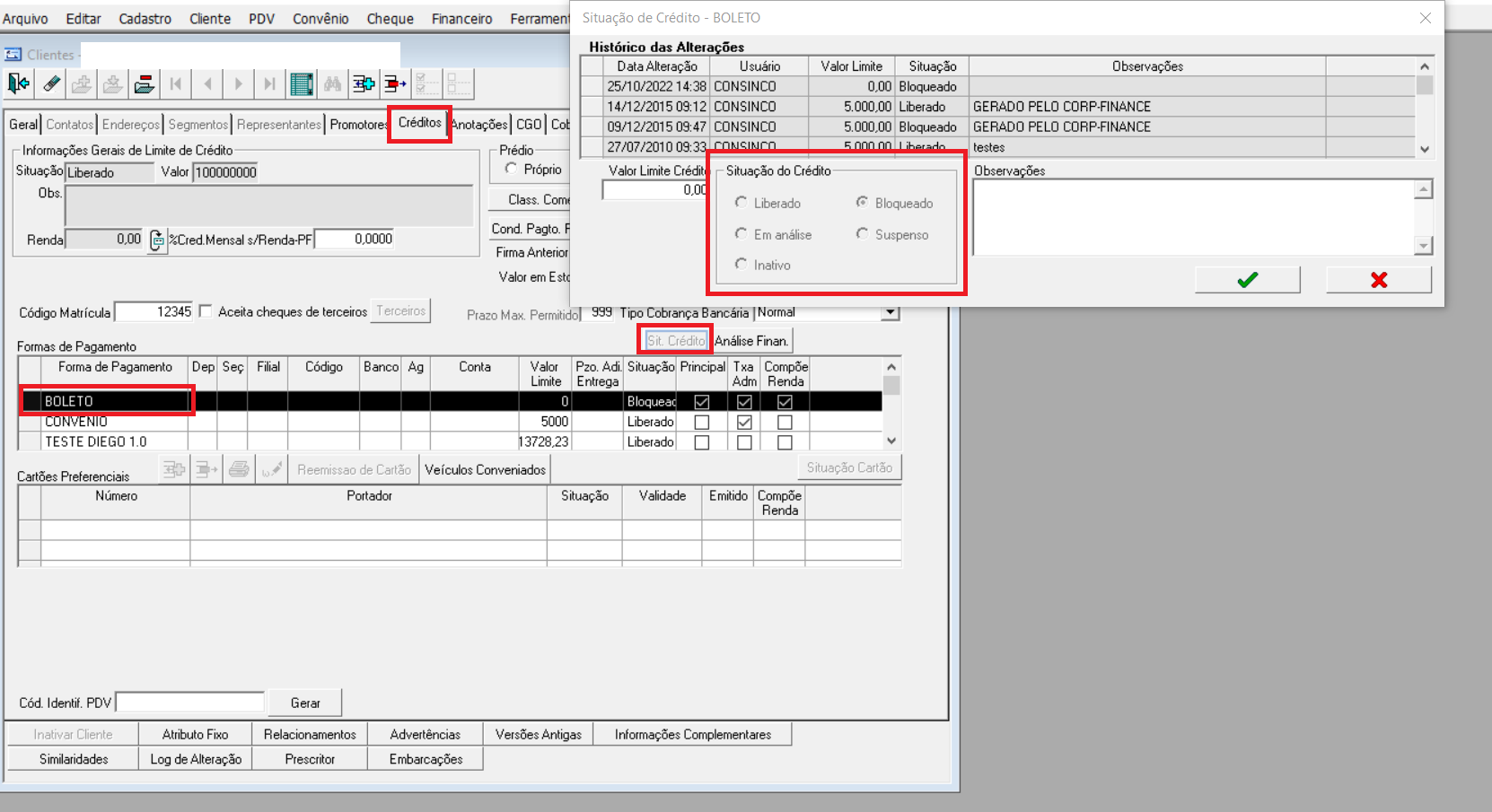Viewport: 1492px width, 812px height.
Task: Click up arrow of Formas de Pagamento scrollbar
Action: tap(891, 366)
